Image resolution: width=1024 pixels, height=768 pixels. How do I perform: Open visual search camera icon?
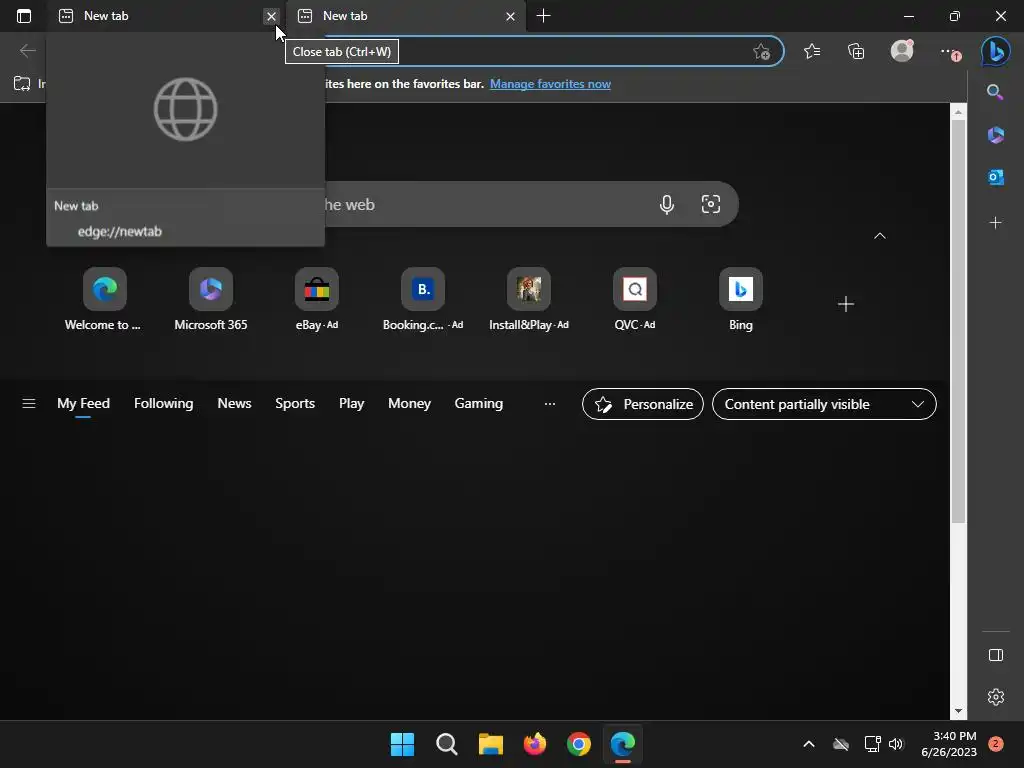click(x=711, y=204)
